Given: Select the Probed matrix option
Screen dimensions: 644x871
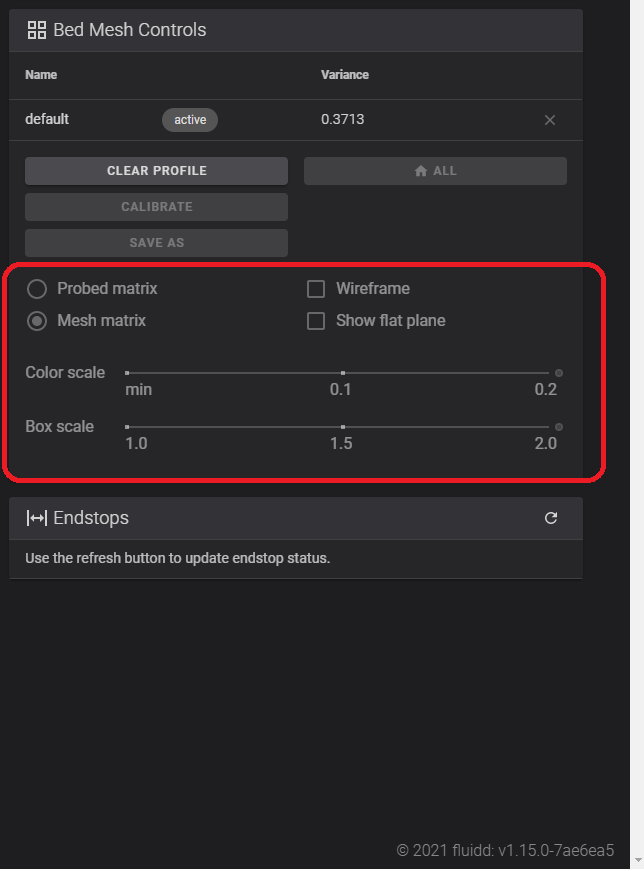Looking at the screenshot, I should [x=36, y=288].
